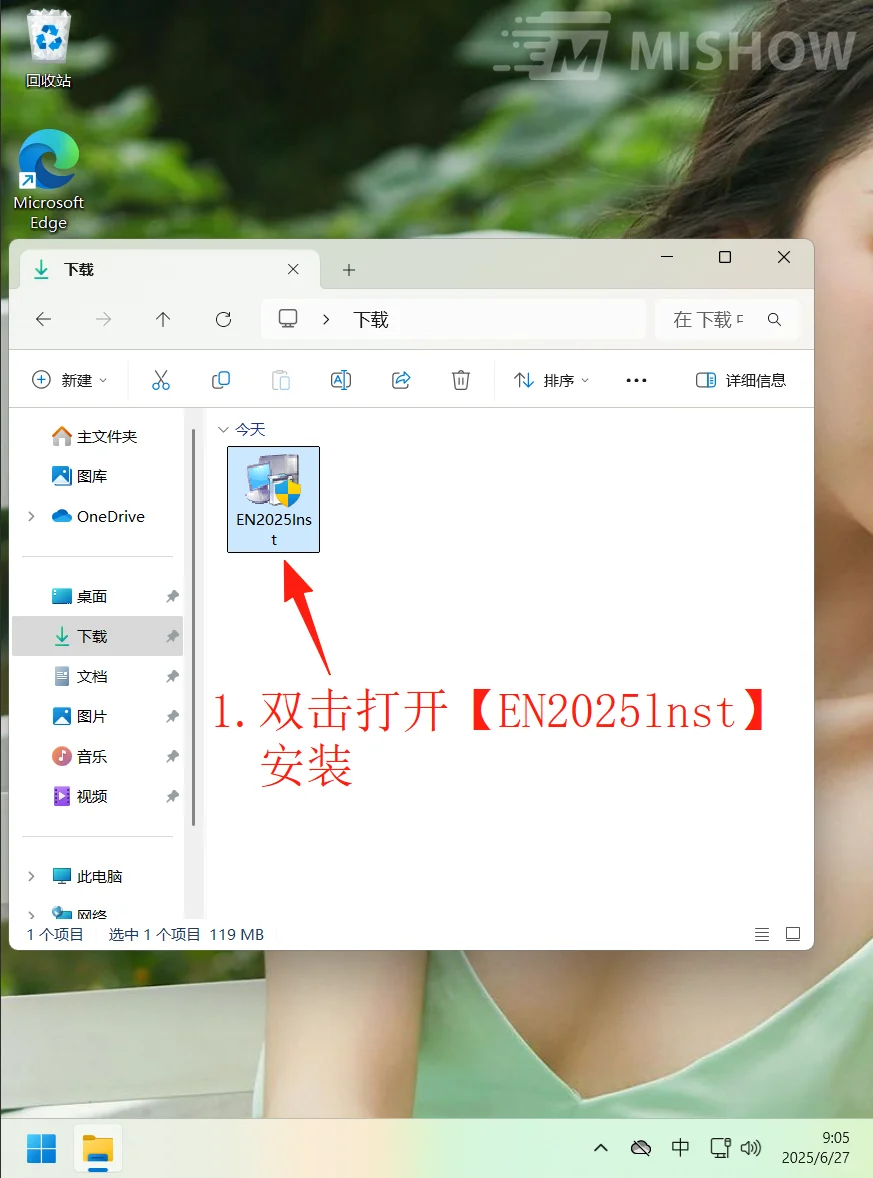Open the 详细信息 details pane
The image size is (873, 1178).
coord(741,380)
